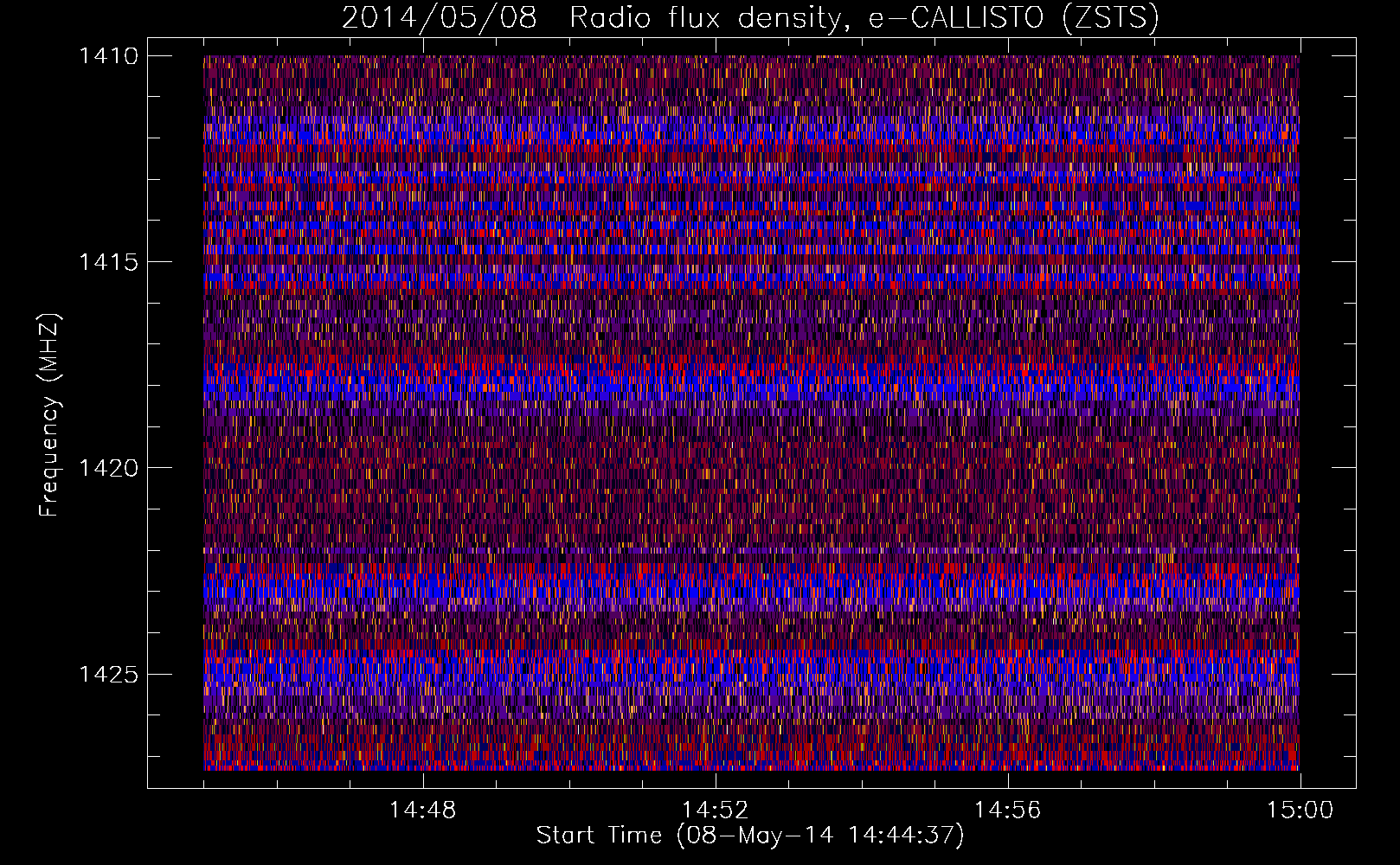This screenshot has height=865, width=1400.
Task: Click the 1415 frequency axis label
Action: click(108, 262)
